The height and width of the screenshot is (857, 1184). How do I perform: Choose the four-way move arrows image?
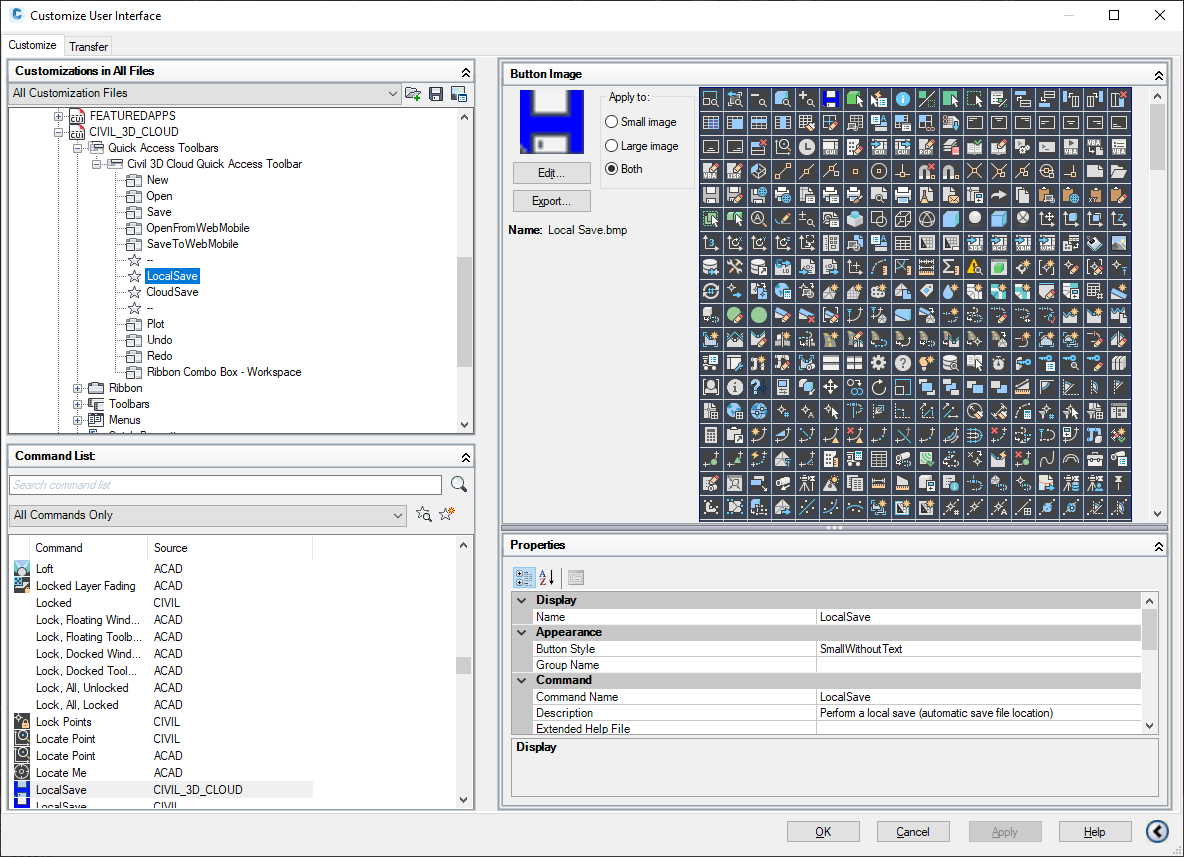pyautogui.click(x=831, y=387)
